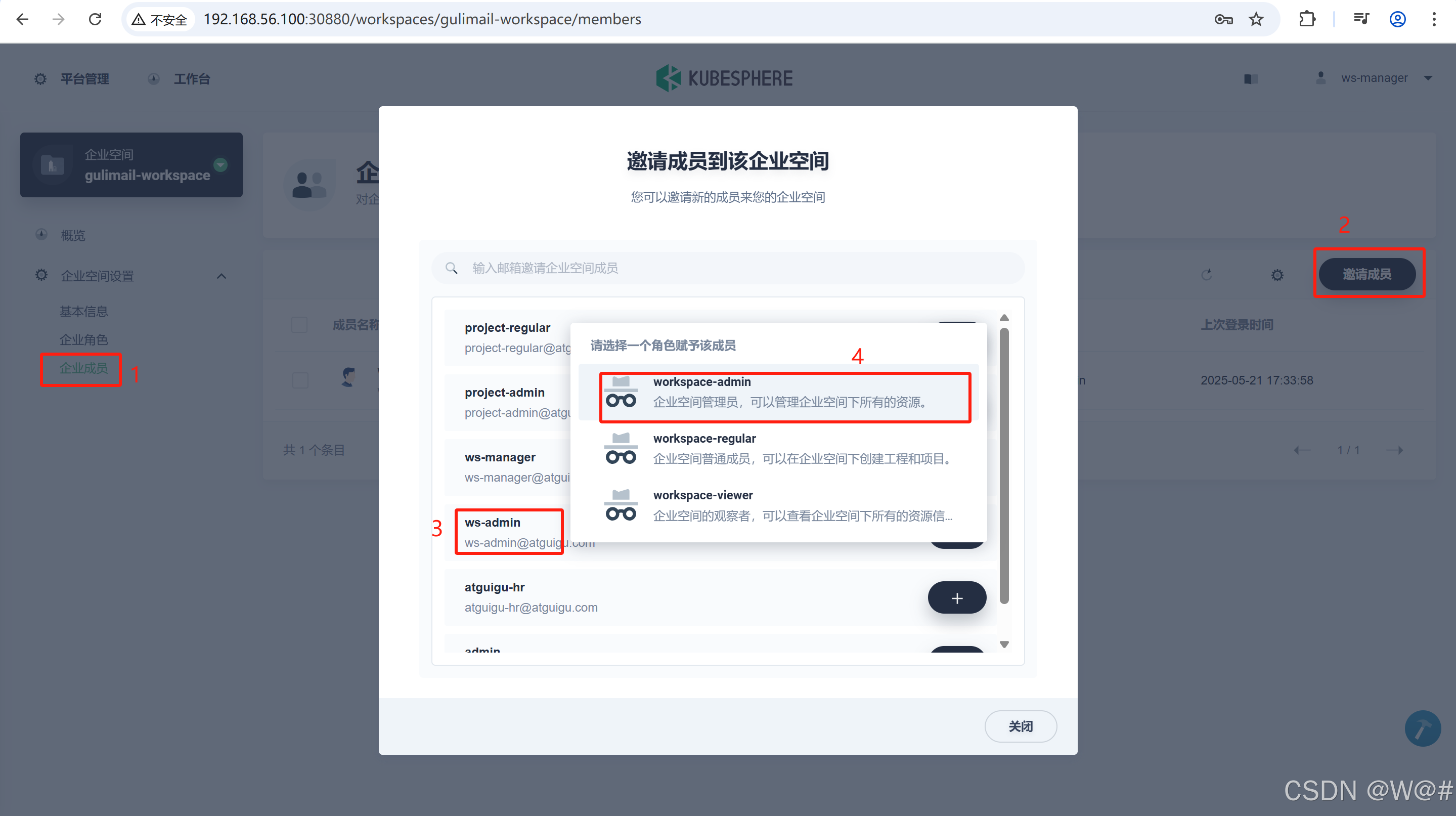Collapse the 企业空间设置 section

(221, 276)
